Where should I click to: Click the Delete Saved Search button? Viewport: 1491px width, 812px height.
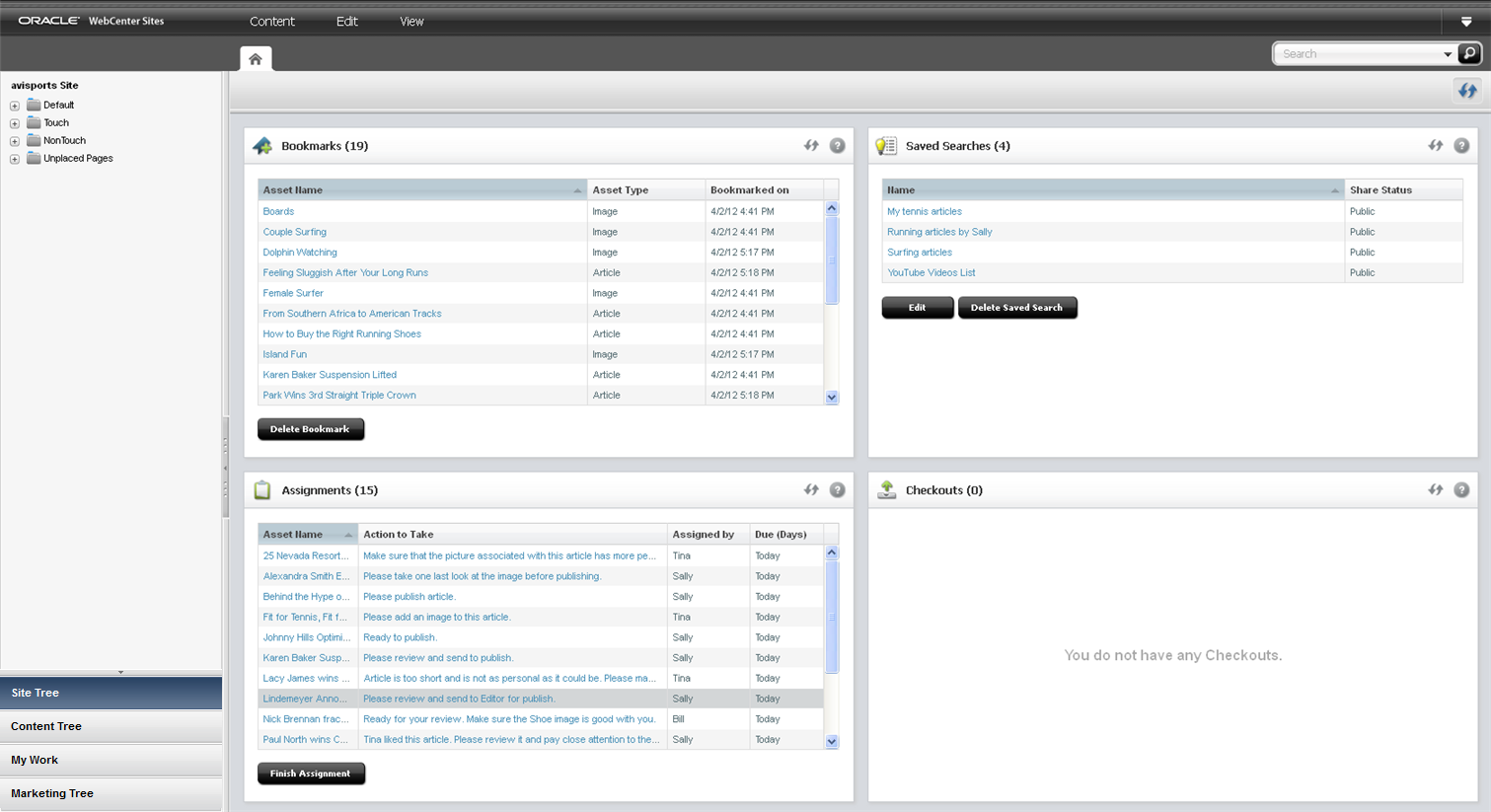tap(1017, 308)
